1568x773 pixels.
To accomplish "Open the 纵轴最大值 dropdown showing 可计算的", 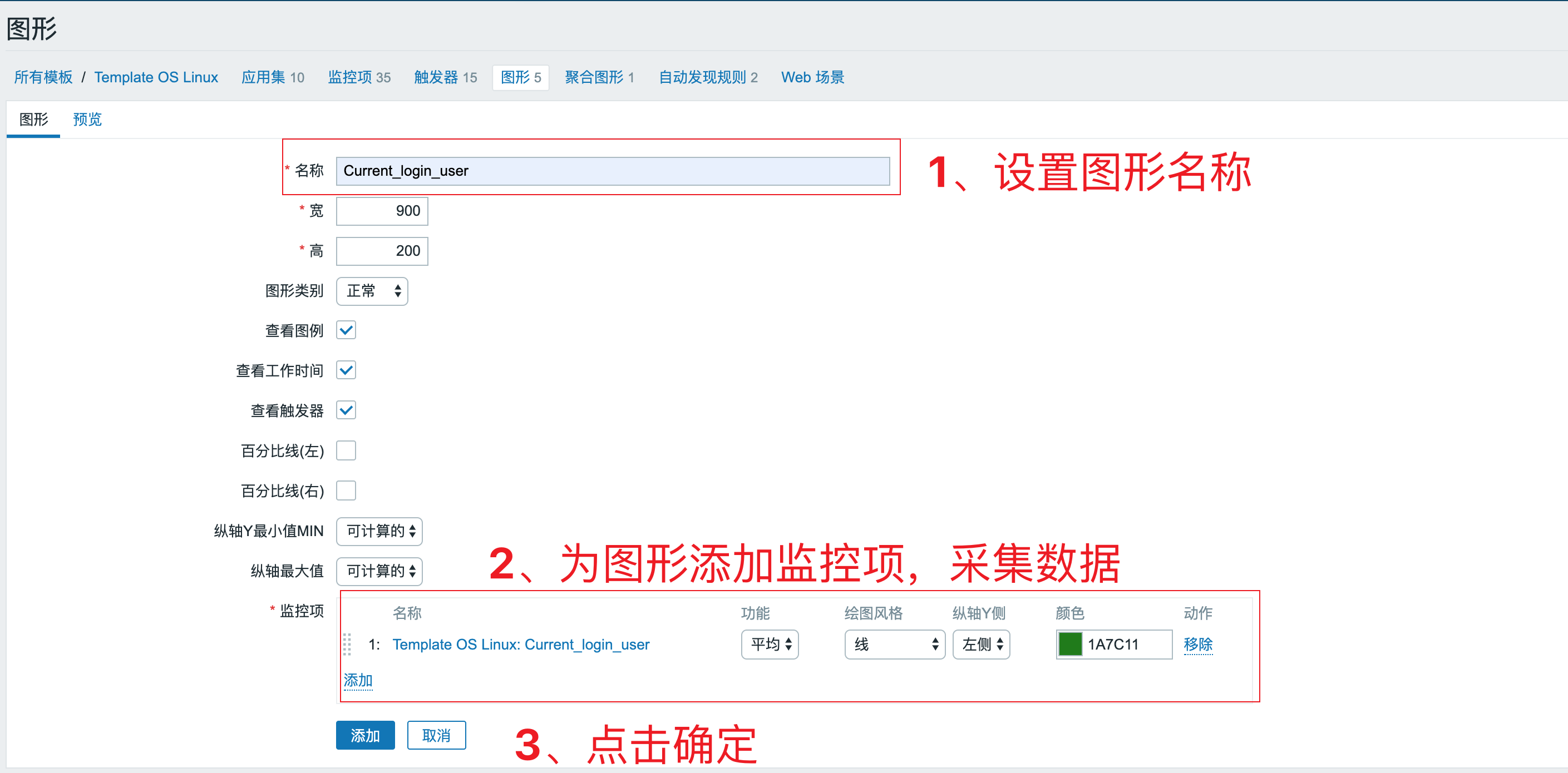I will pyautogui.click(x=378, y=571).
